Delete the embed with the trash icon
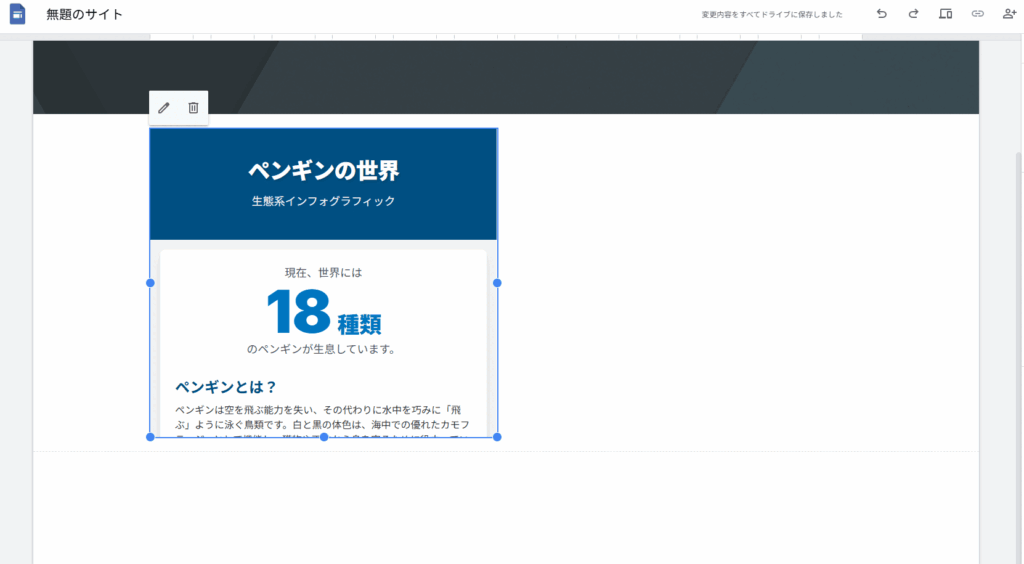Viewport: 1024px width, 564px height. click(x=194, y=108)
